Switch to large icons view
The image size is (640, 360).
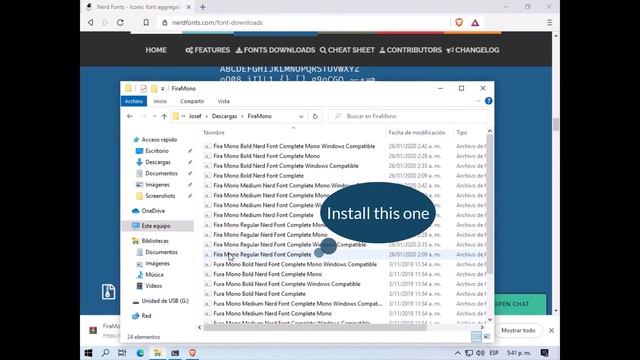pos(487,337)
